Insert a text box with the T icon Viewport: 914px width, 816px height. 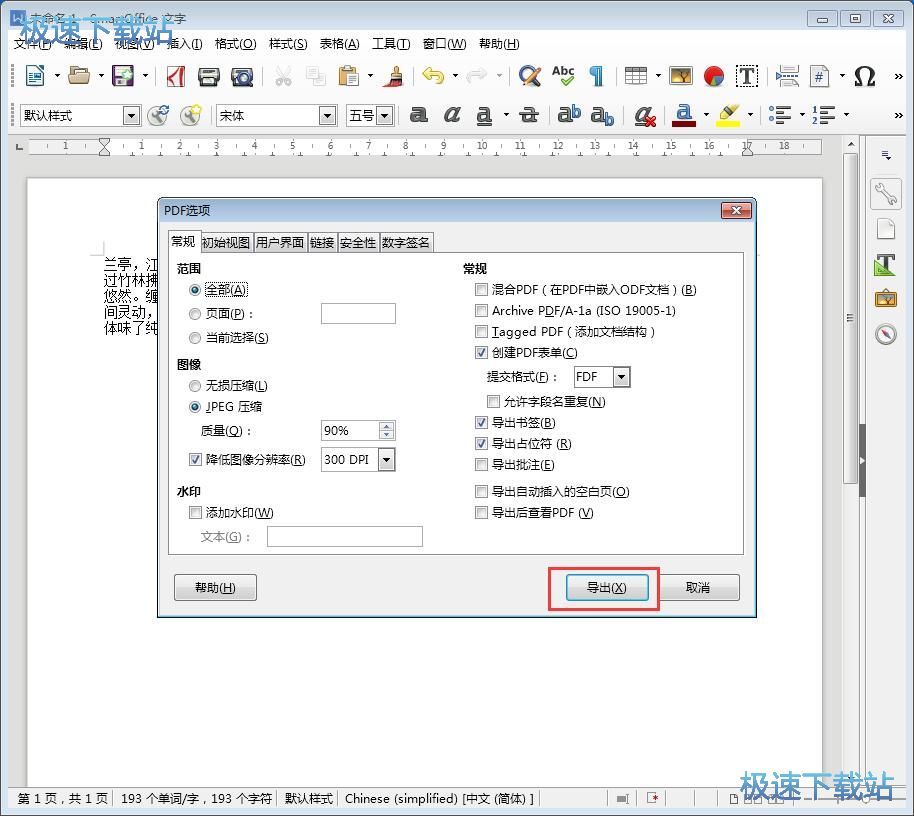coord(746,76)
